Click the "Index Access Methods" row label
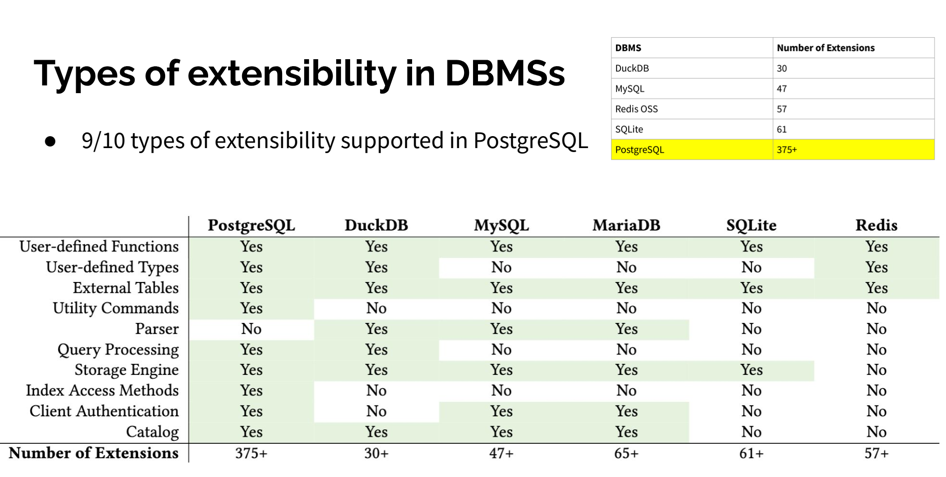Image resolution: width=946 pixels, height=477 pixels. pos(102,390)
